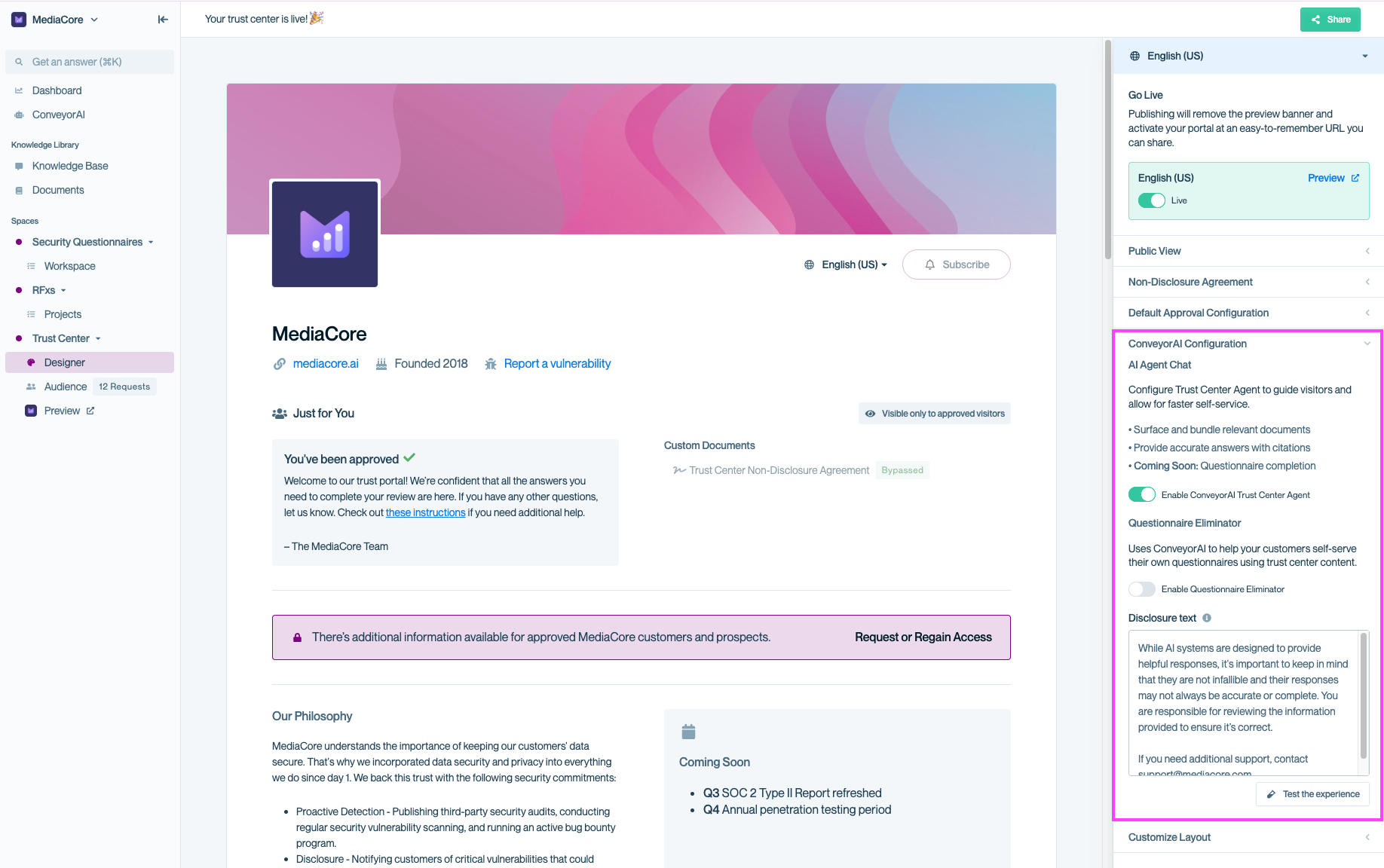Open the page English (US) language dropdown
Image resolution: width=1384 pixels, height=868 pixels.
[846, 264]
